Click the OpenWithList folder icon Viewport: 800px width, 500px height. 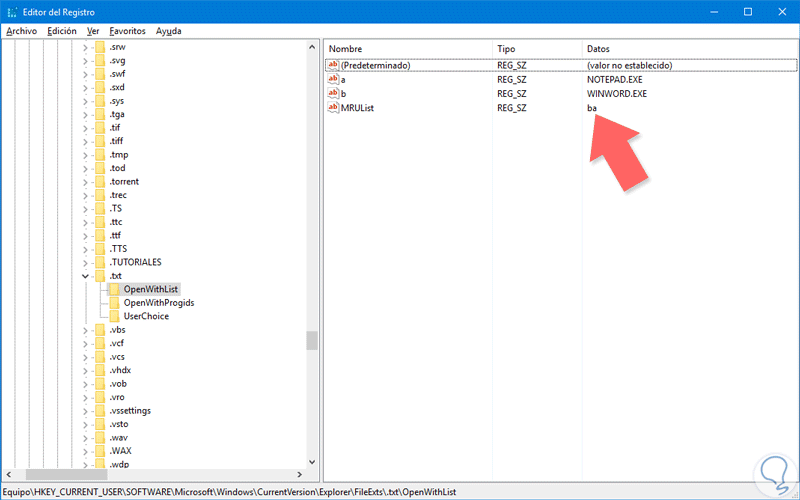tap(114, 289)
